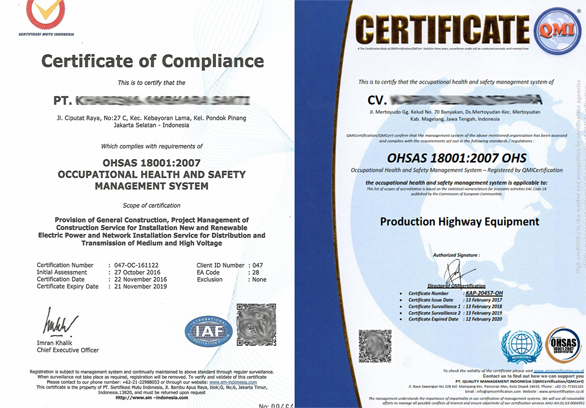Click the certification date "22 November 2016"
The height and width of the screenshot is (408, 586).
point(141,279)
